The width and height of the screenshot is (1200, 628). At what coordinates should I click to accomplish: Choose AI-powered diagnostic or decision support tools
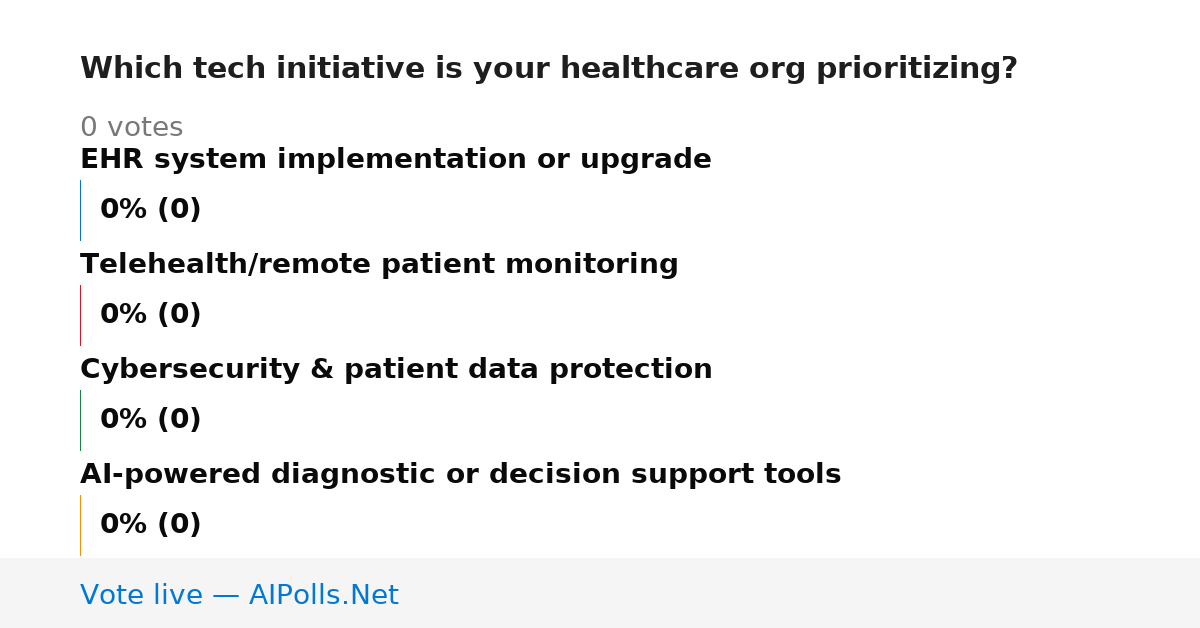click(460, 475)
